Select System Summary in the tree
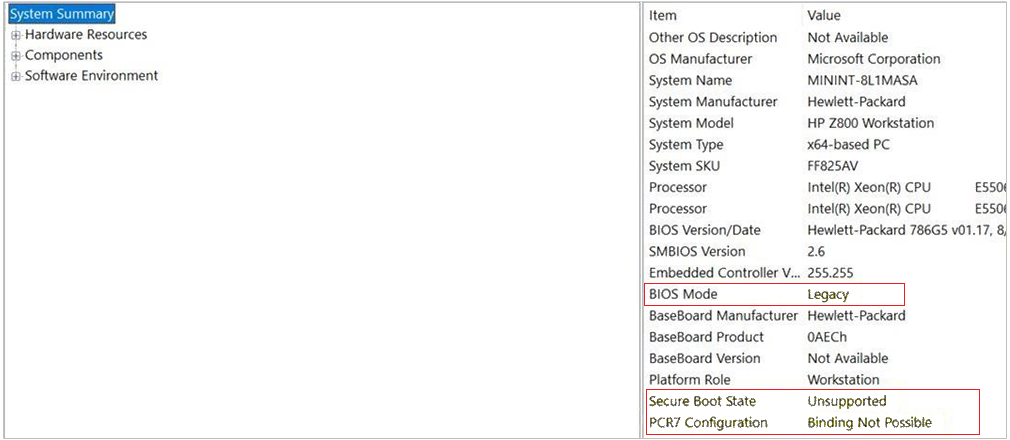The image size is (1010, 440). pos(61,14)
